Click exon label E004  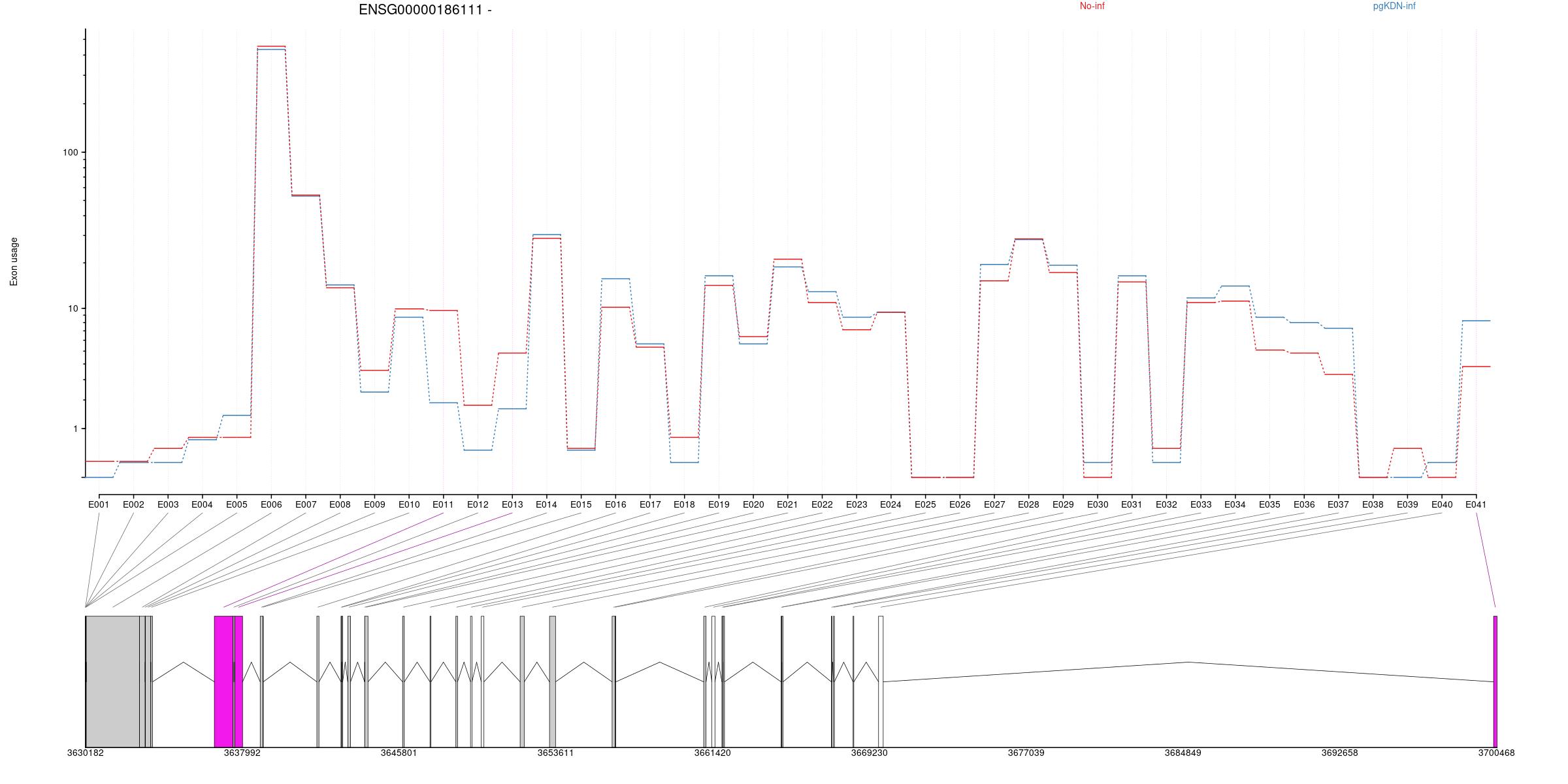[x=202, y=504]
